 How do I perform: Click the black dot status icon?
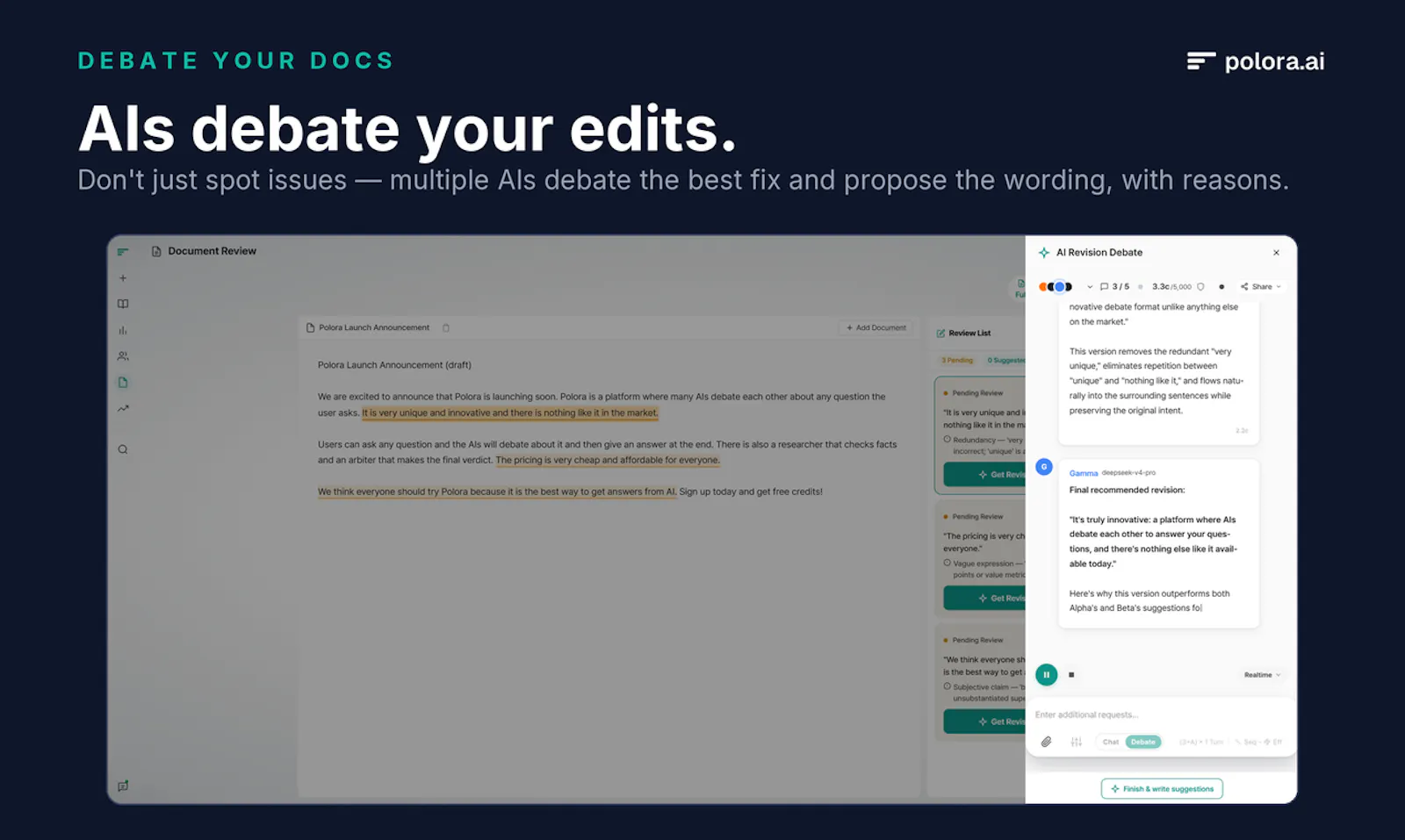(1221, 287)
